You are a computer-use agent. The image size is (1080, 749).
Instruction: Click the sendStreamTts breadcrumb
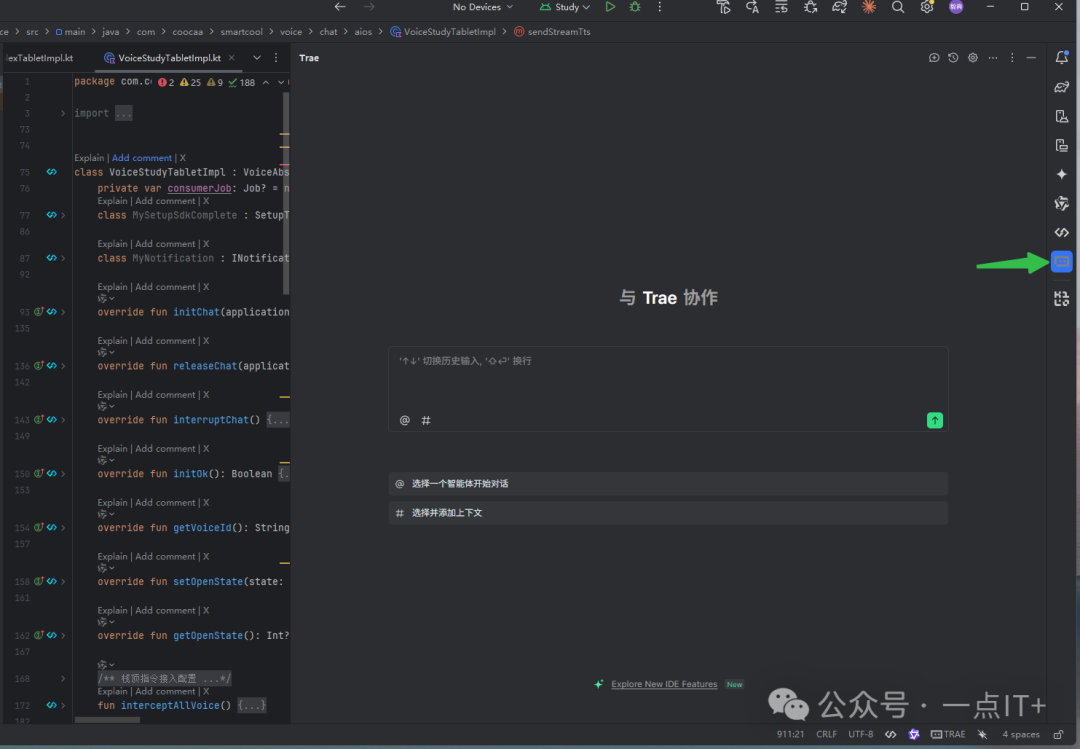[552, 32]
